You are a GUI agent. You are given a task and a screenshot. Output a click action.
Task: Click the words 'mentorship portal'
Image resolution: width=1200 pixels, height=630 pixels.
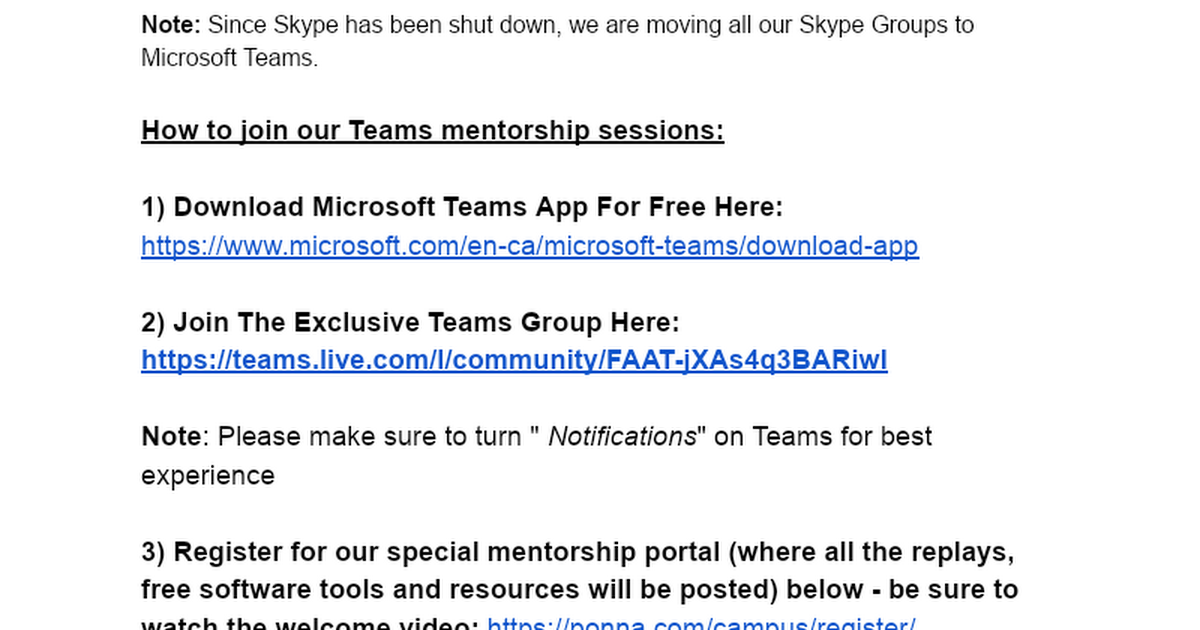605,552
